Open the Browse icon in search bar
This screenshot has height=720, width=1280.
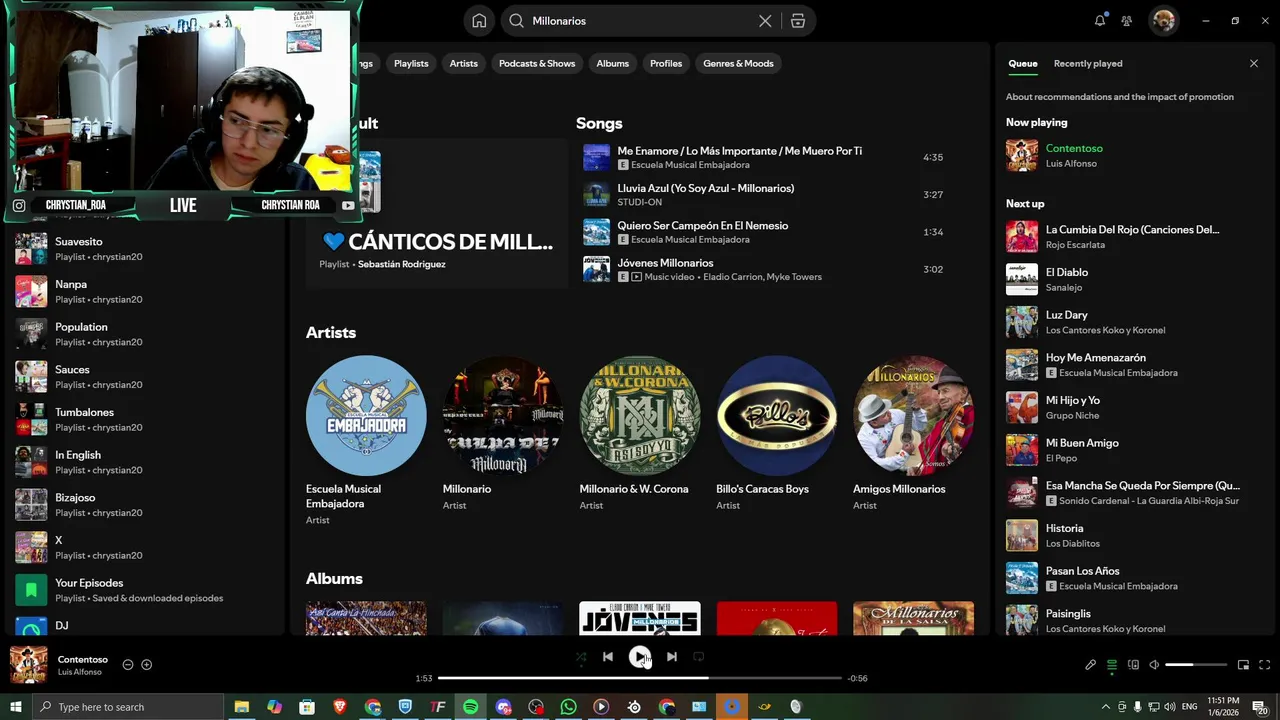click(798, 21)
